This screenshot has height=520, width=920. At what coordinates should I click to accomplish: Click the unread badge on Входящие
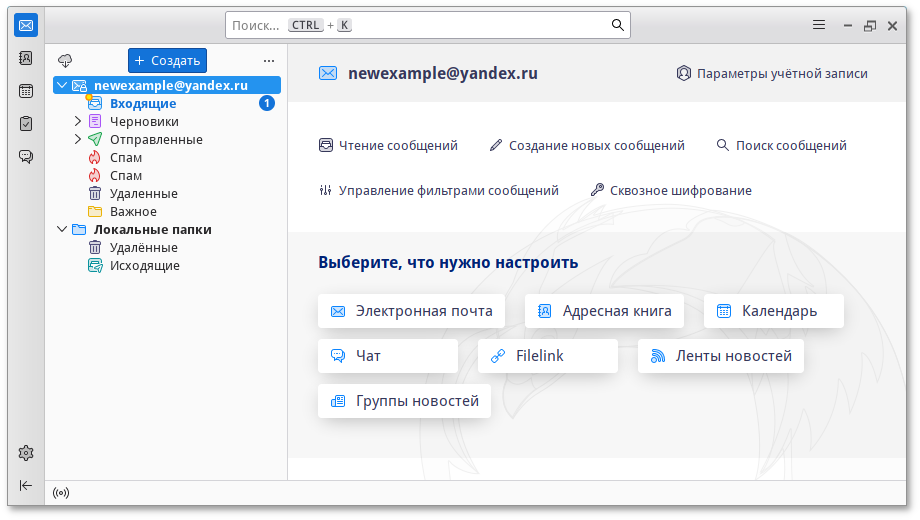267,103
